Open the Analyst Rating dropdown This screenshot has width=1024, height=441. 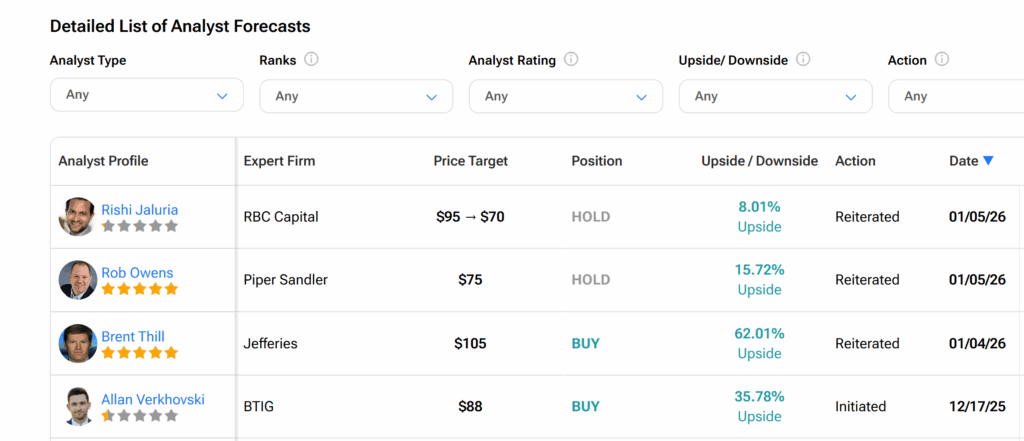click(x=565, y=96)
